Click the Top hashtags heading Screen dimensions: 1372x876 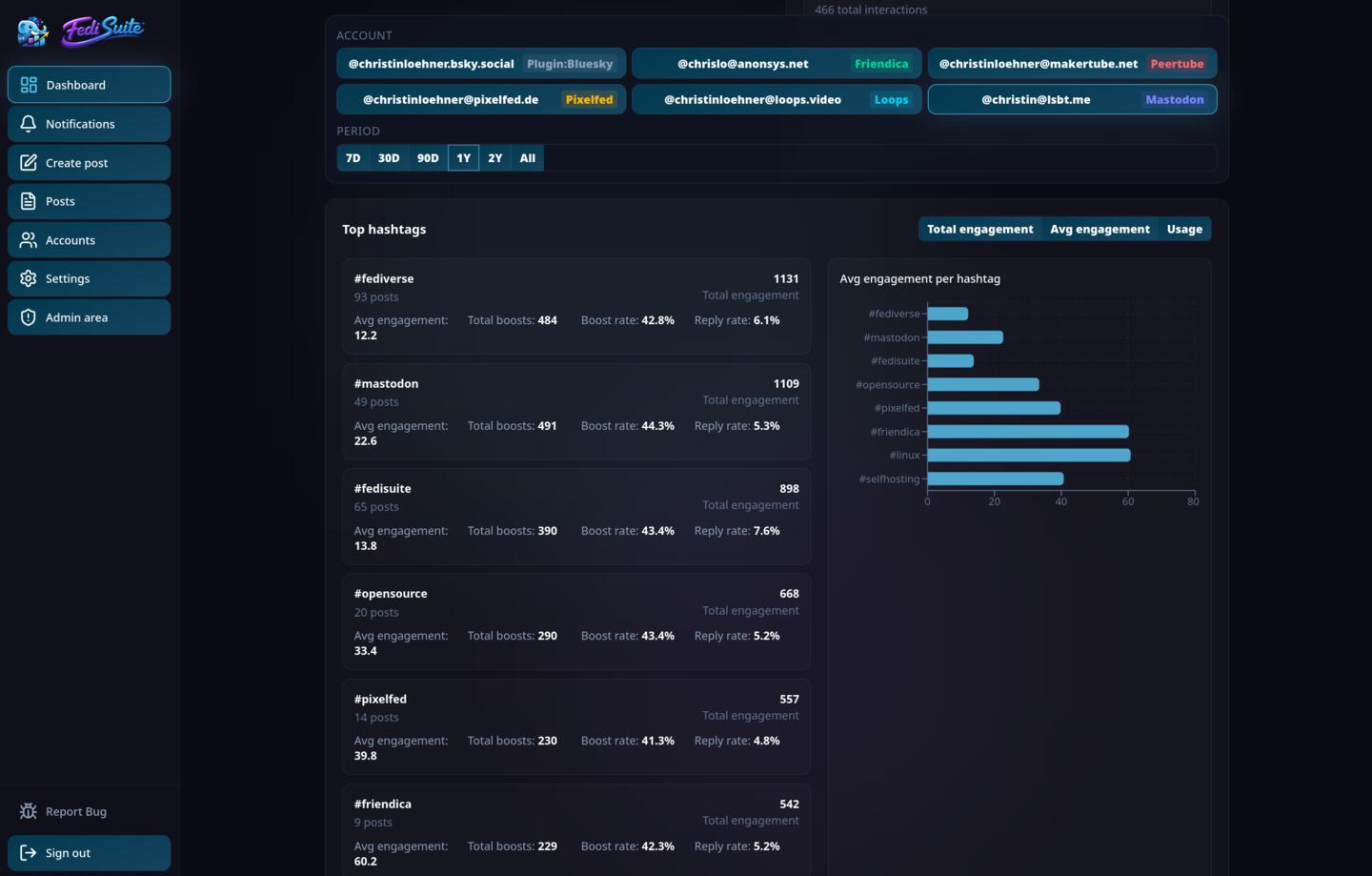click(384, 229)
